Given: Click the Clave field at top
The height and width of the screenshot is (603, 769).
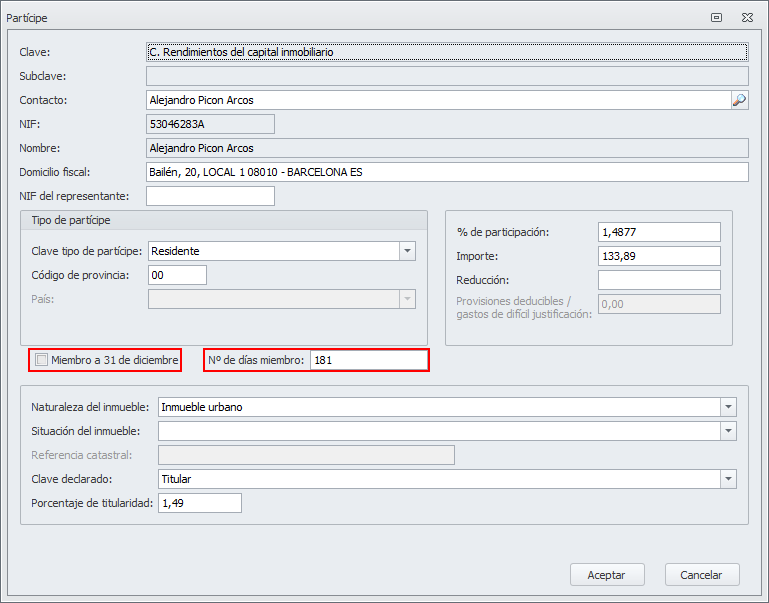Looking at the screenshot, I should (x=447, y=52).
